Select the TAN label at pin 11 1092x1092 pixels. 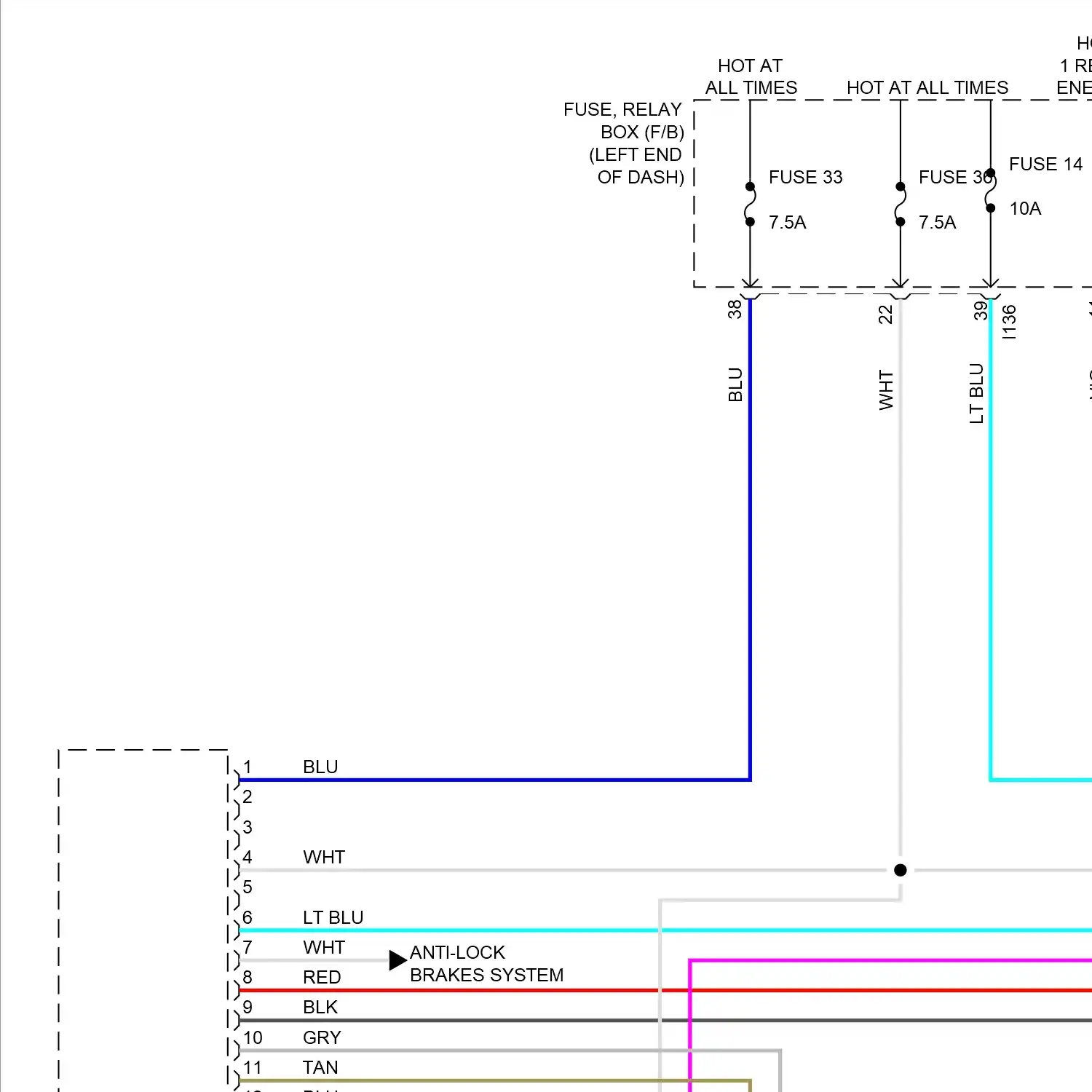320,1068
